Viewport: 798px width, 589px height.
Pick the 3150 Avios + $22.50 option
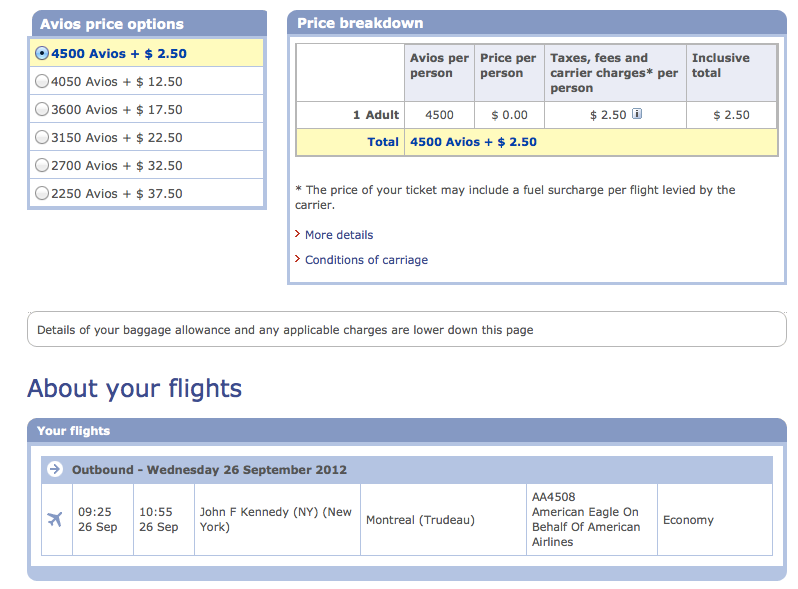[x=42, y=137]
